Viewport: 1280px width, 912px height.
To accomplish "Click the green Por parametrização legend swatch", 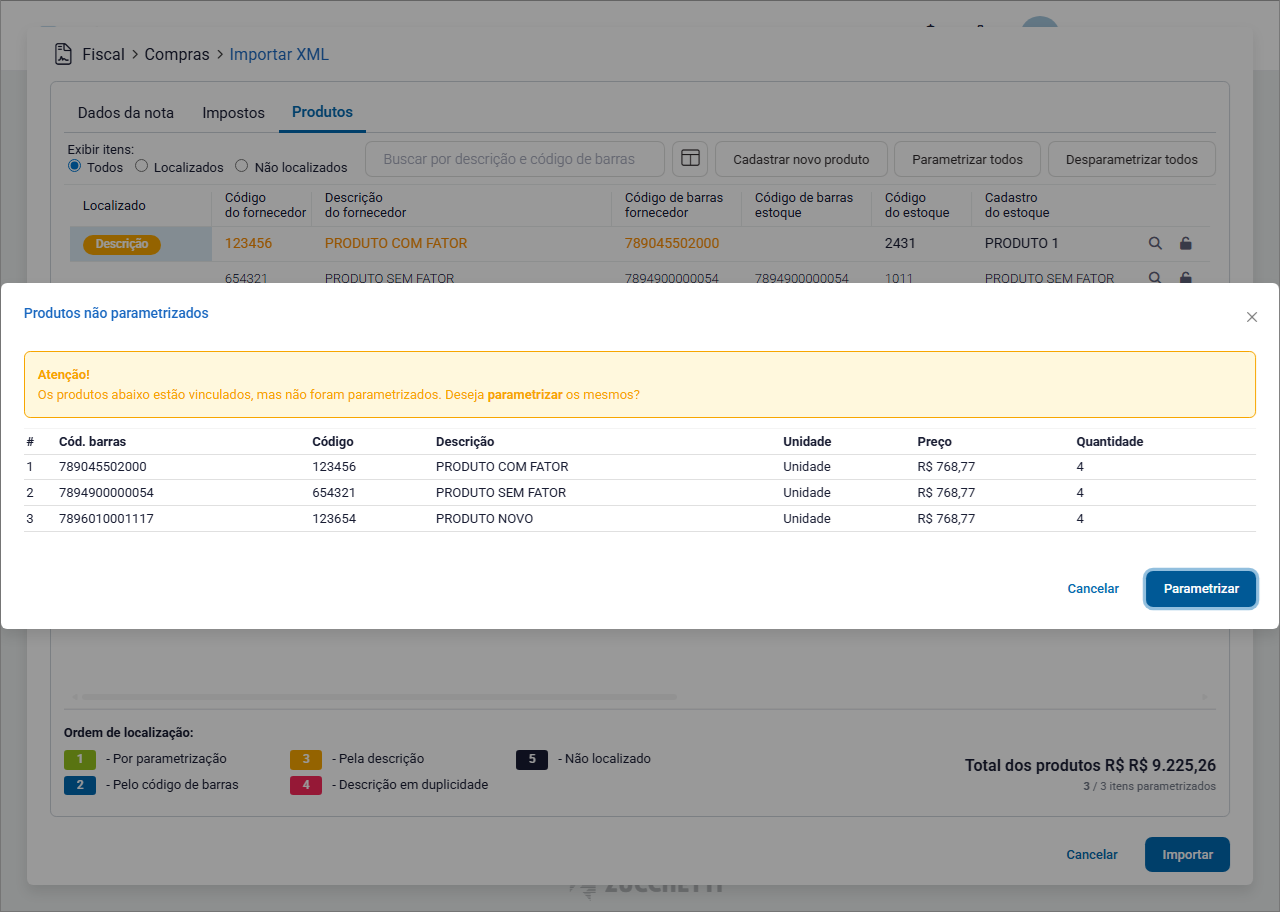I will [x=79, y=759].
